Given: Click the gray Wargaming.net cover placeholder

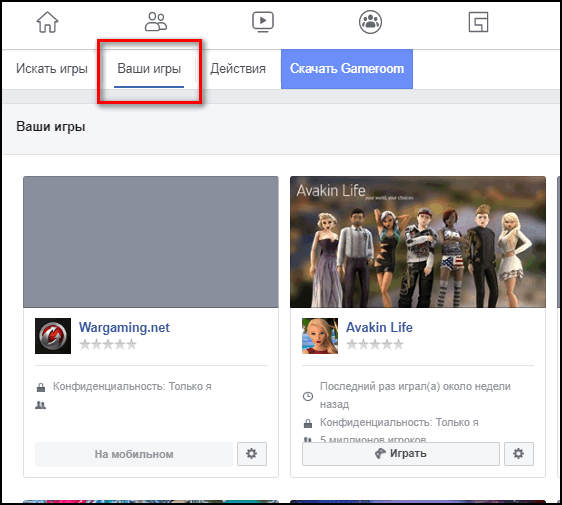Looking at the screenshot, I should [x=151, y=242].
